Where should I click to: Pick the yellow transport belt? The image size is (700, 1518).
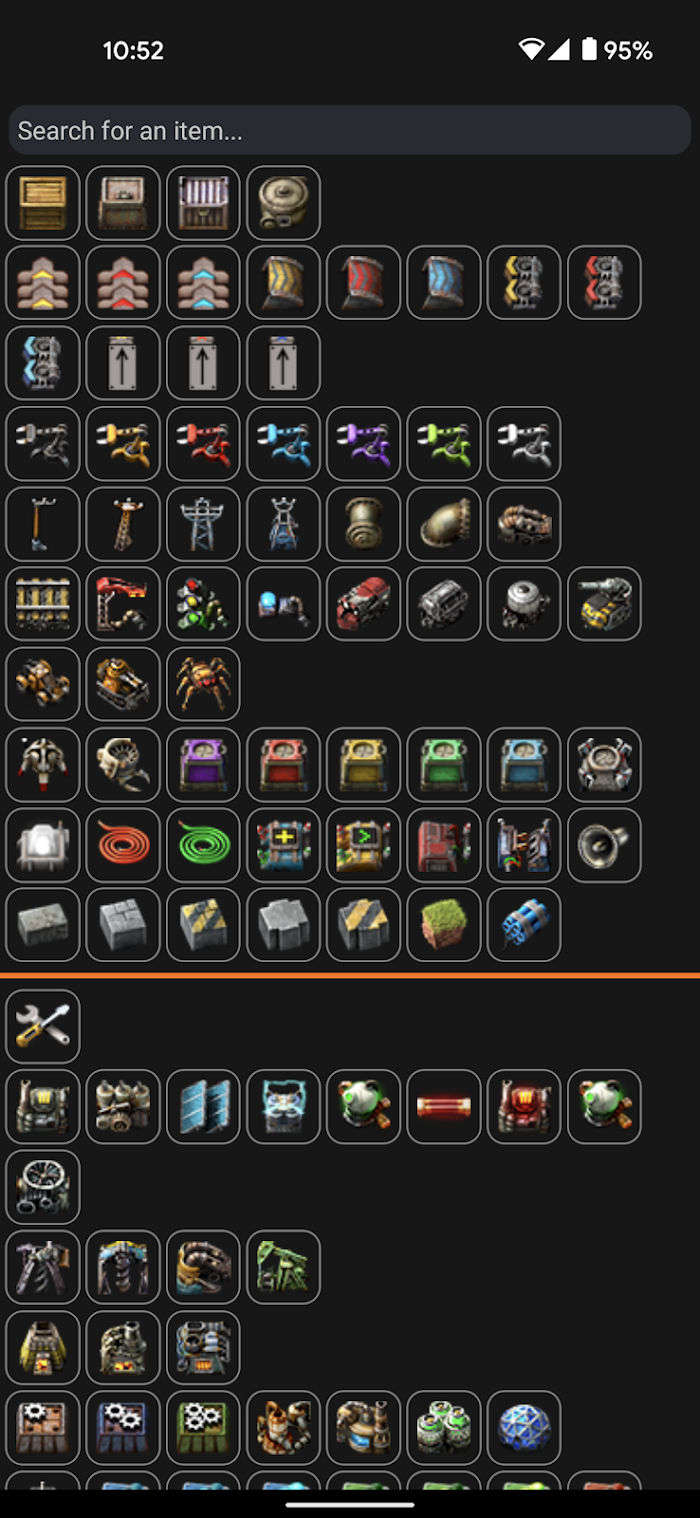coord(43,283)
